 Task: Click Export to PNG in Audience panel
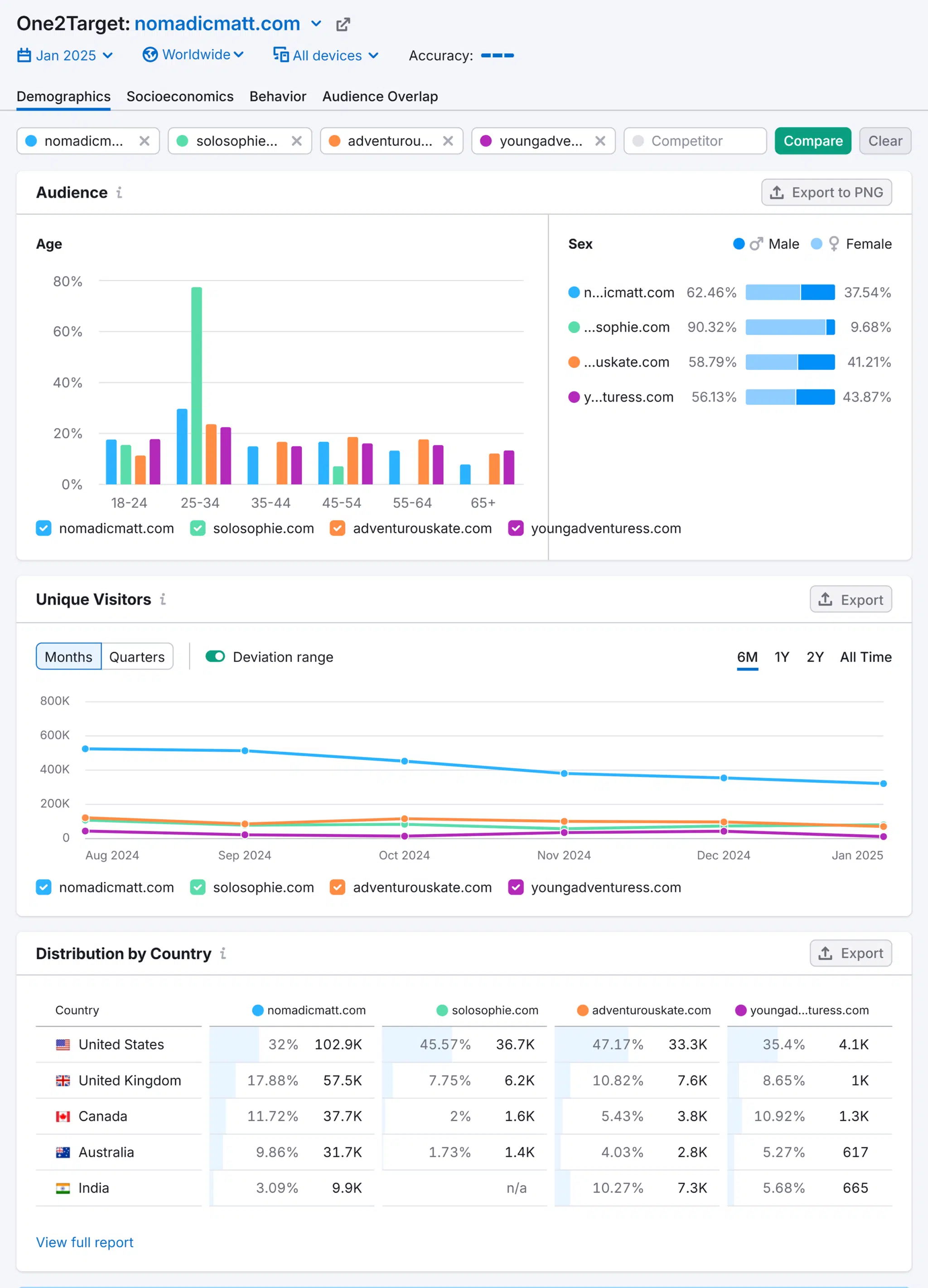[x=826, y=193]
